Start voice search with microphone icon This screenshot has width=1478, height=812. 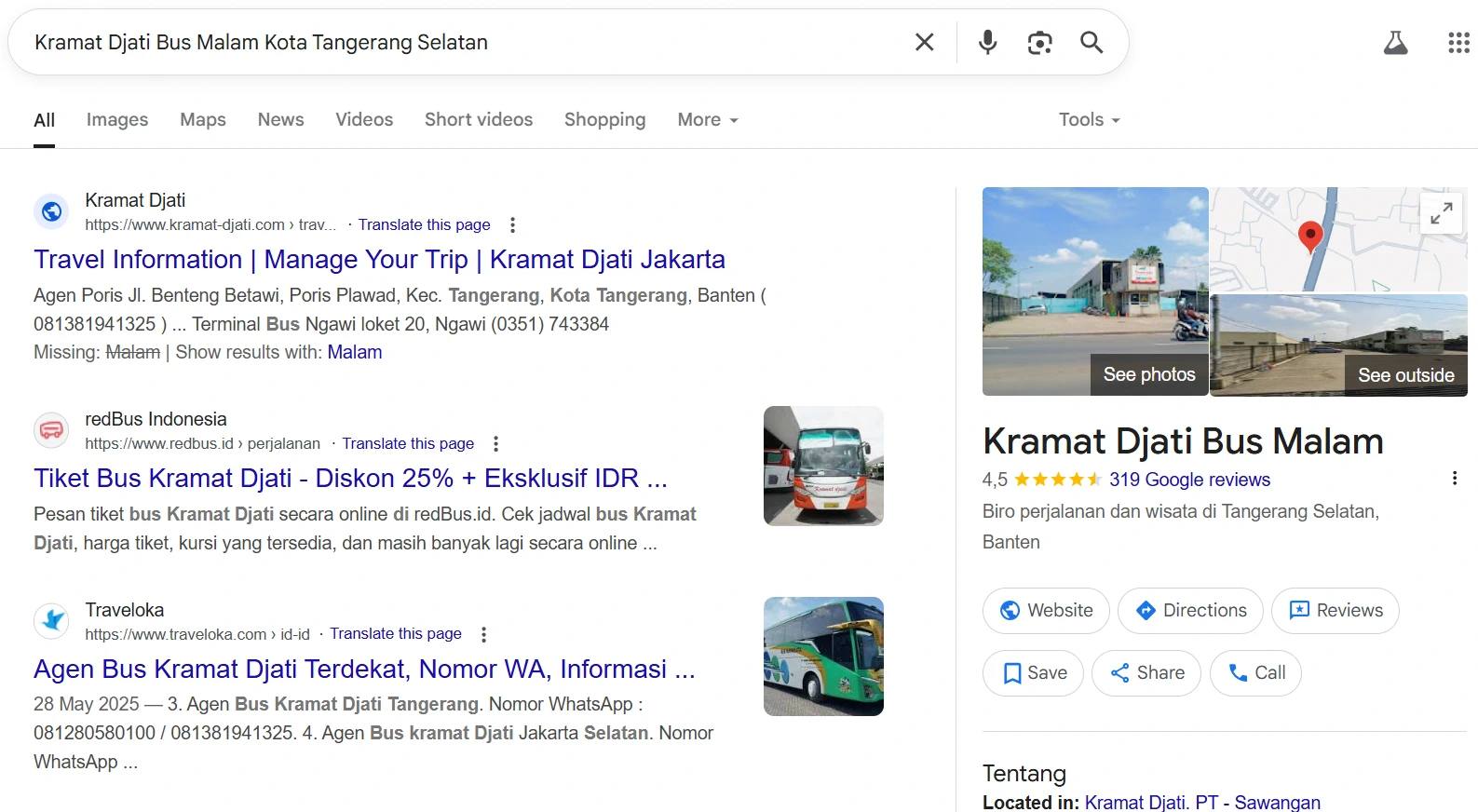pyautogui.click(x=988, y=42)
